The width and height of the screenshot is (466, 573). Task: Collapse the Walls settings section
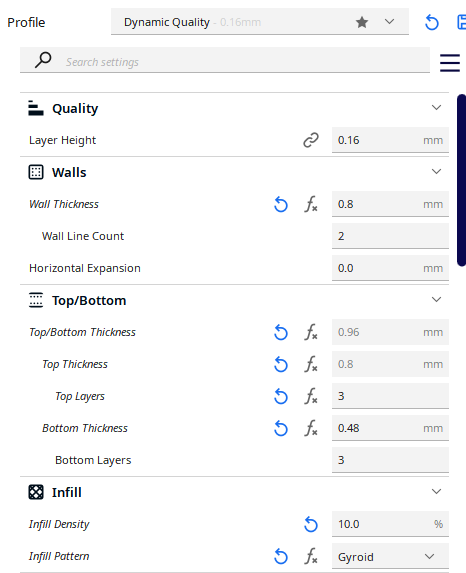pyautogui.click(x=436, y=172)
